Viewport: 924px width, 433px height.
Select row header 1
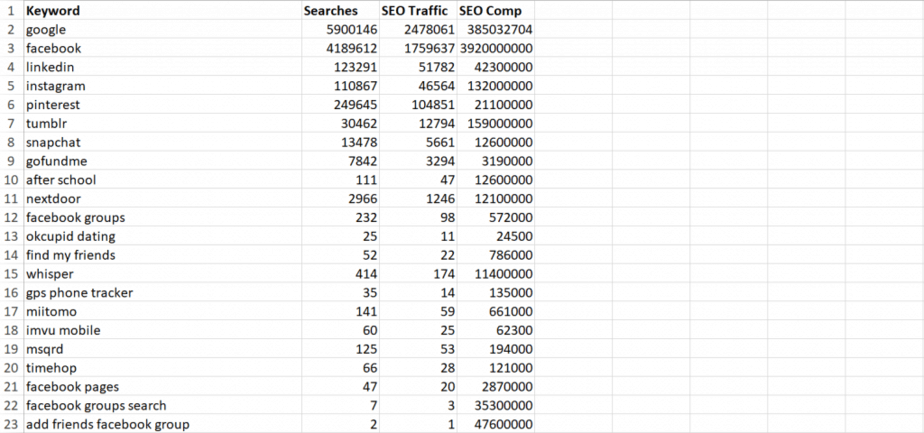(12, 11)
